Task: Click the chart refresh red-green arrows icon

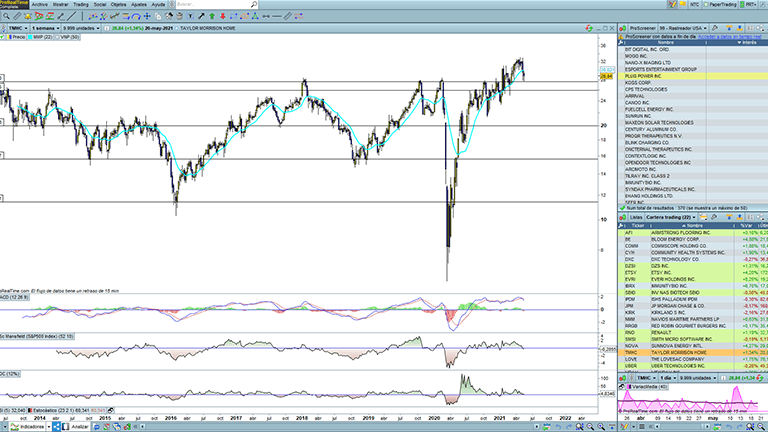Action: 589,28
